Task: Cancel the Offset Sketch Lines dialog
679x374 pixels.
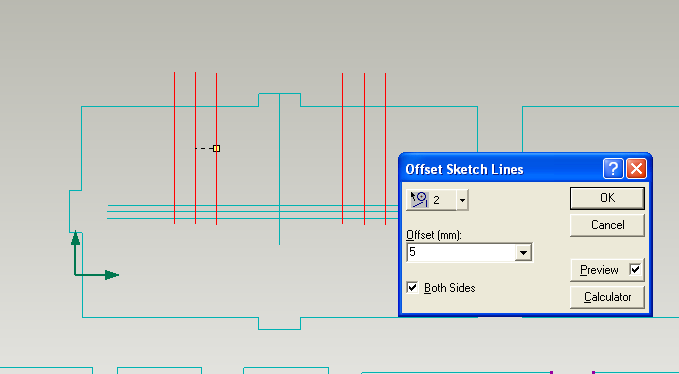Action: coord(607,225)
